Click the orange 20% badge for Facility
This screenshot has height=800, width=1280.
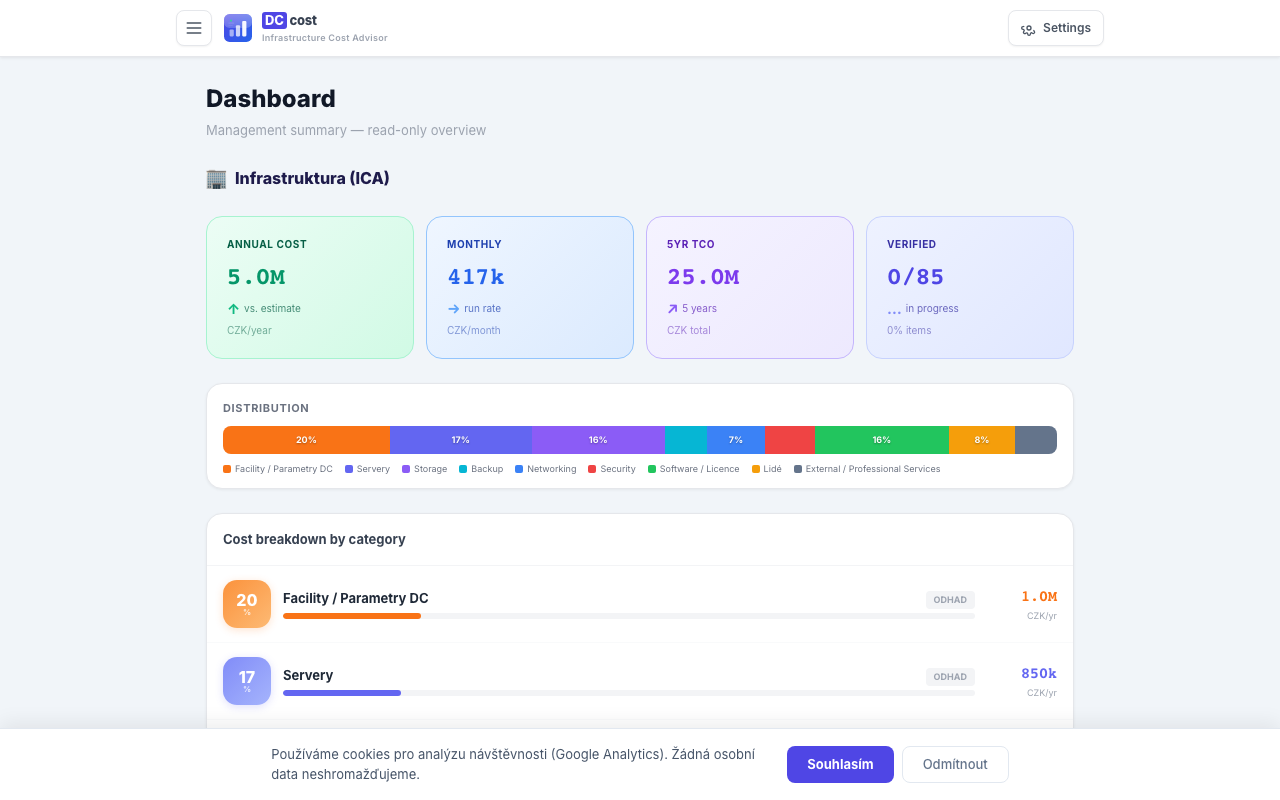[x=246, y=604]
